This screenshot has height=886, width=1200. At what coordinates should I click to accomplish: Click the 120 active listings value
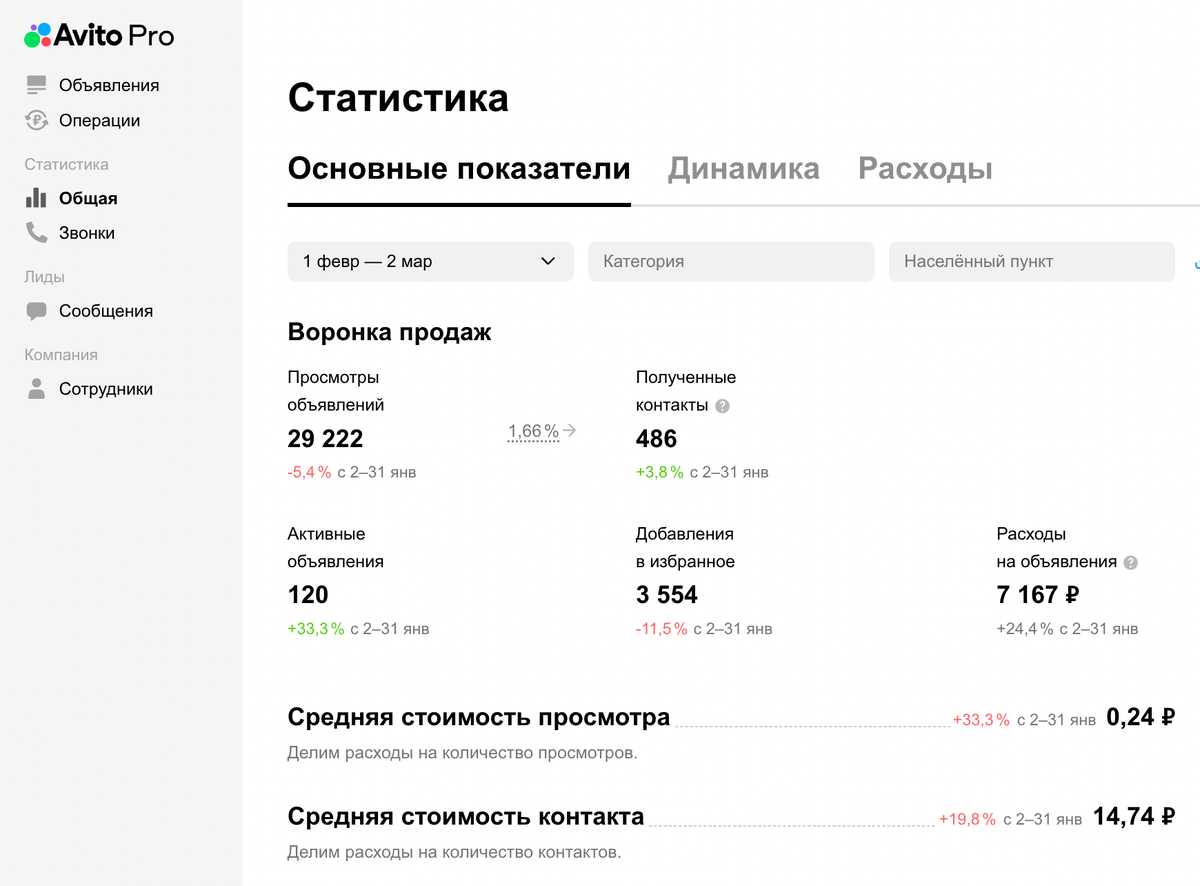(308, 595)
